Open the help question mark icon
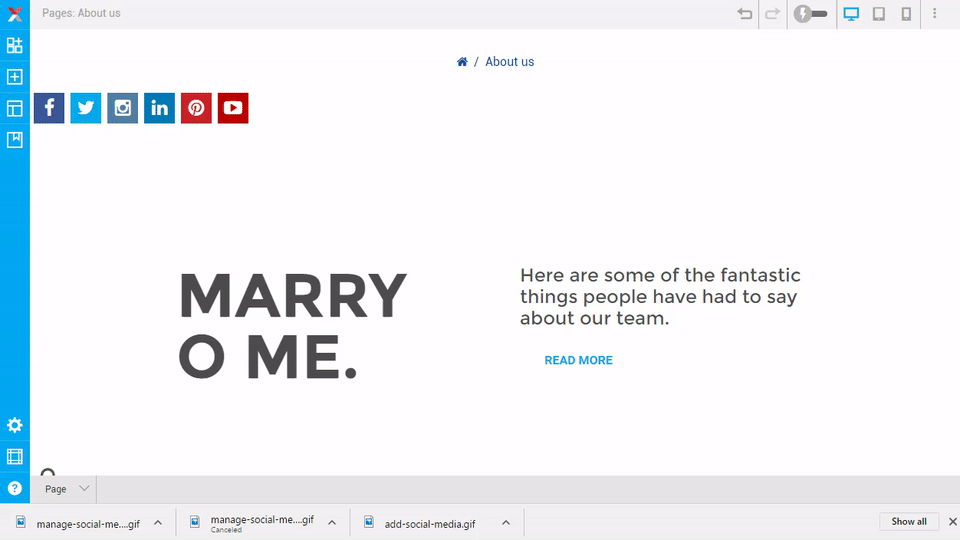960x540 pixels. tap(15, 488)
